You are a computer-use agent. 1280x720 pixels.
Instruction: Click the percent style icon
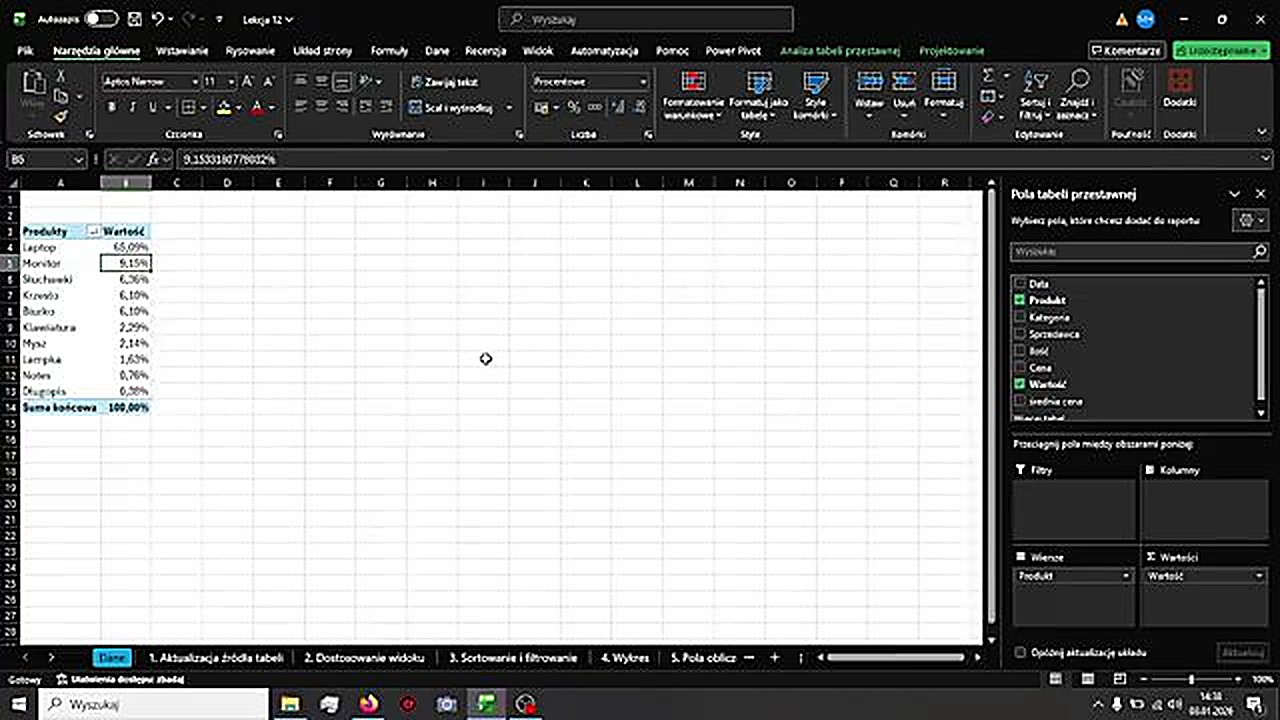(573, 107)
